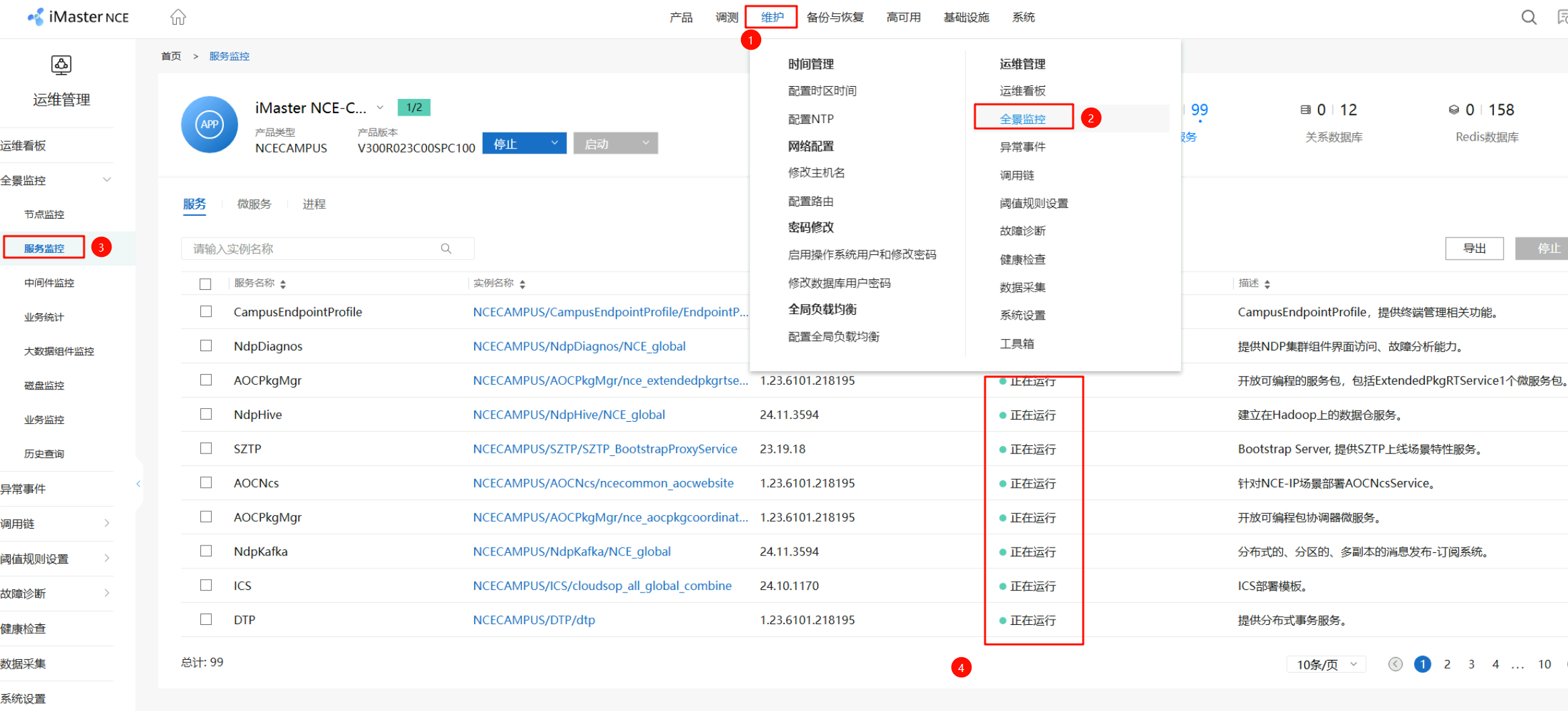Open the 10条/页 page size dropdown

1326,664
